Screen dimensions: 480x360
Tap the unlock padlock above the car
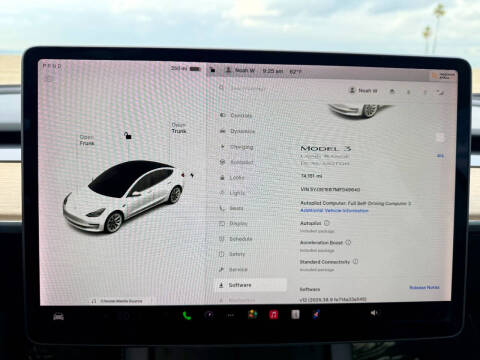(128, 135)
